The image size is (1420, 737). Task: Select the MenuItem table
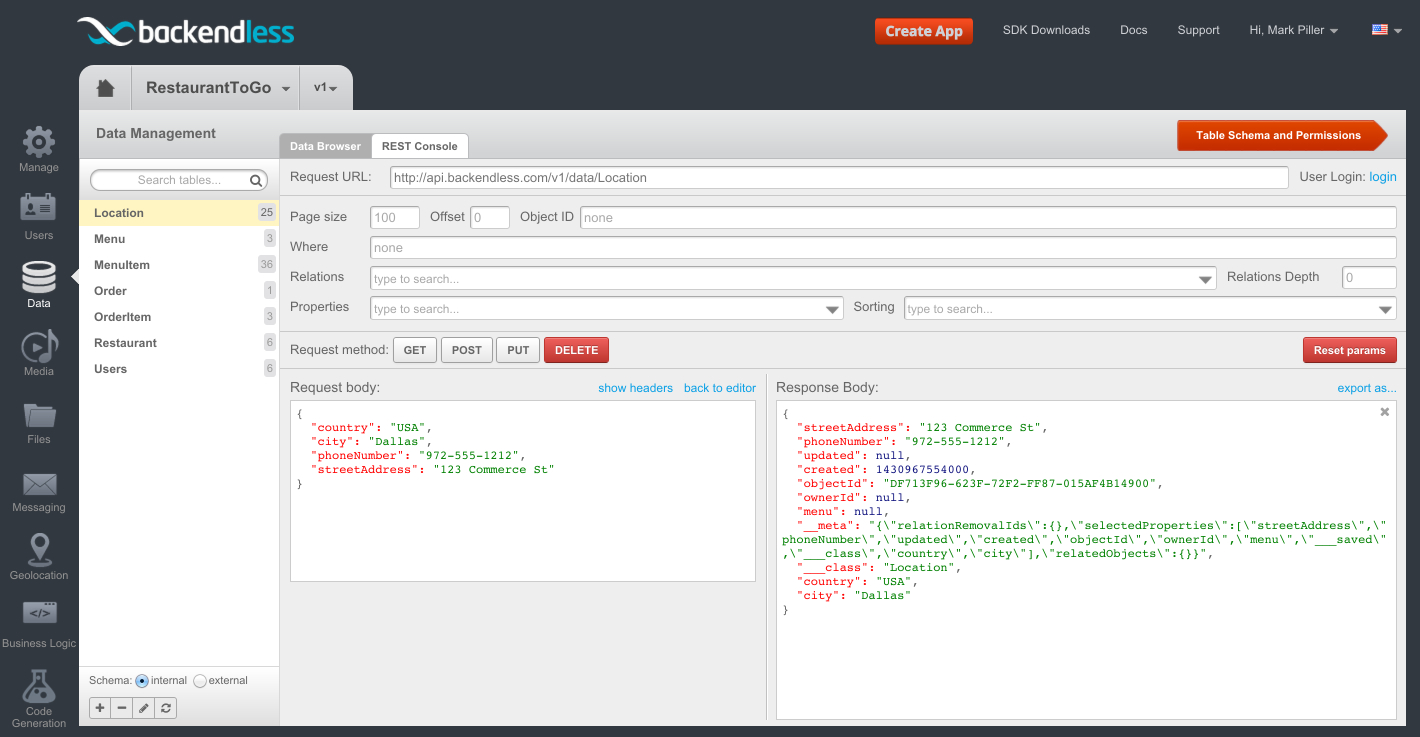coord(180,265)
